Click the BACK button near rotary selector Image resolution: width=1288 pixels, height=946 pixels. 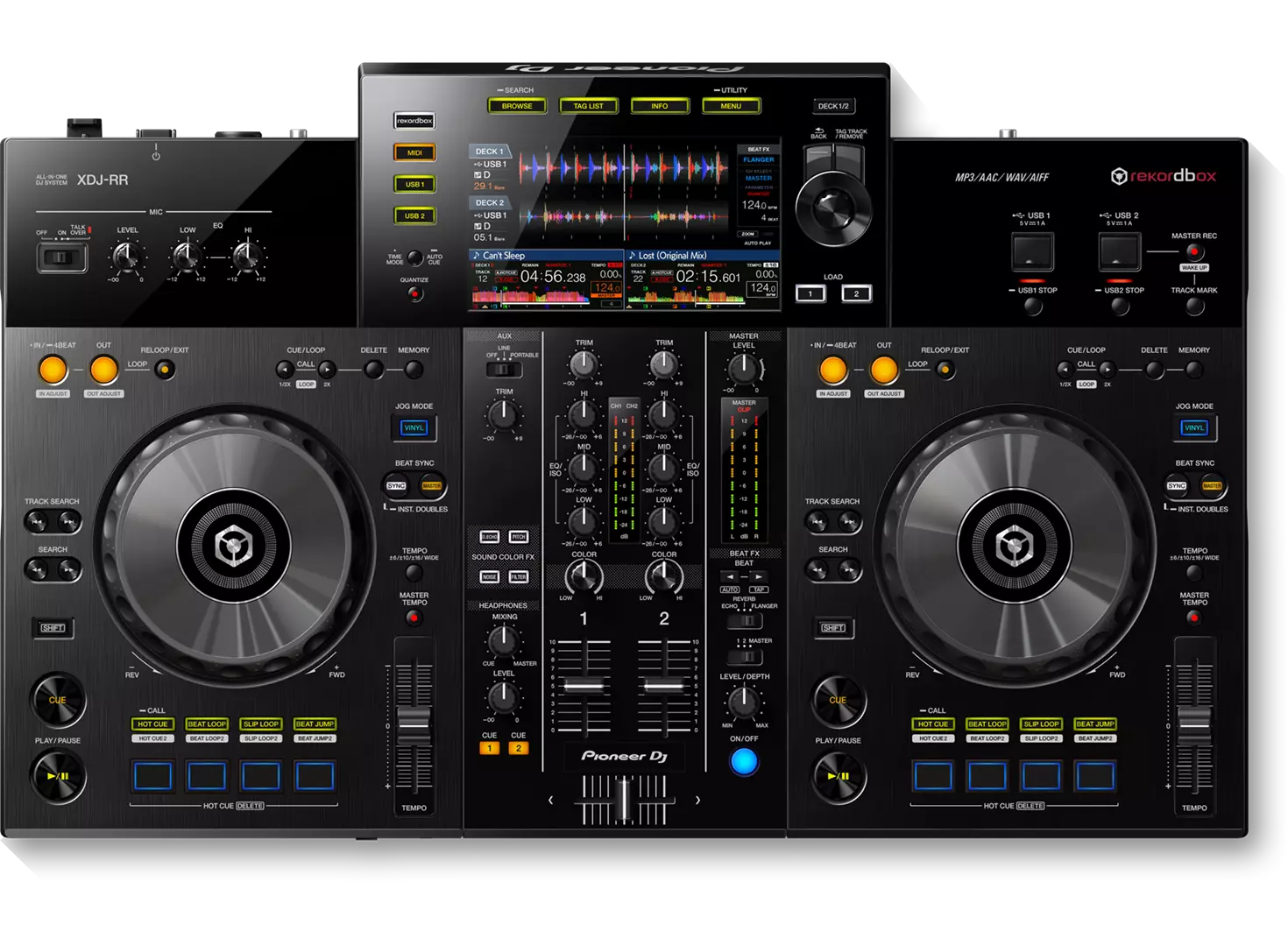820,159
